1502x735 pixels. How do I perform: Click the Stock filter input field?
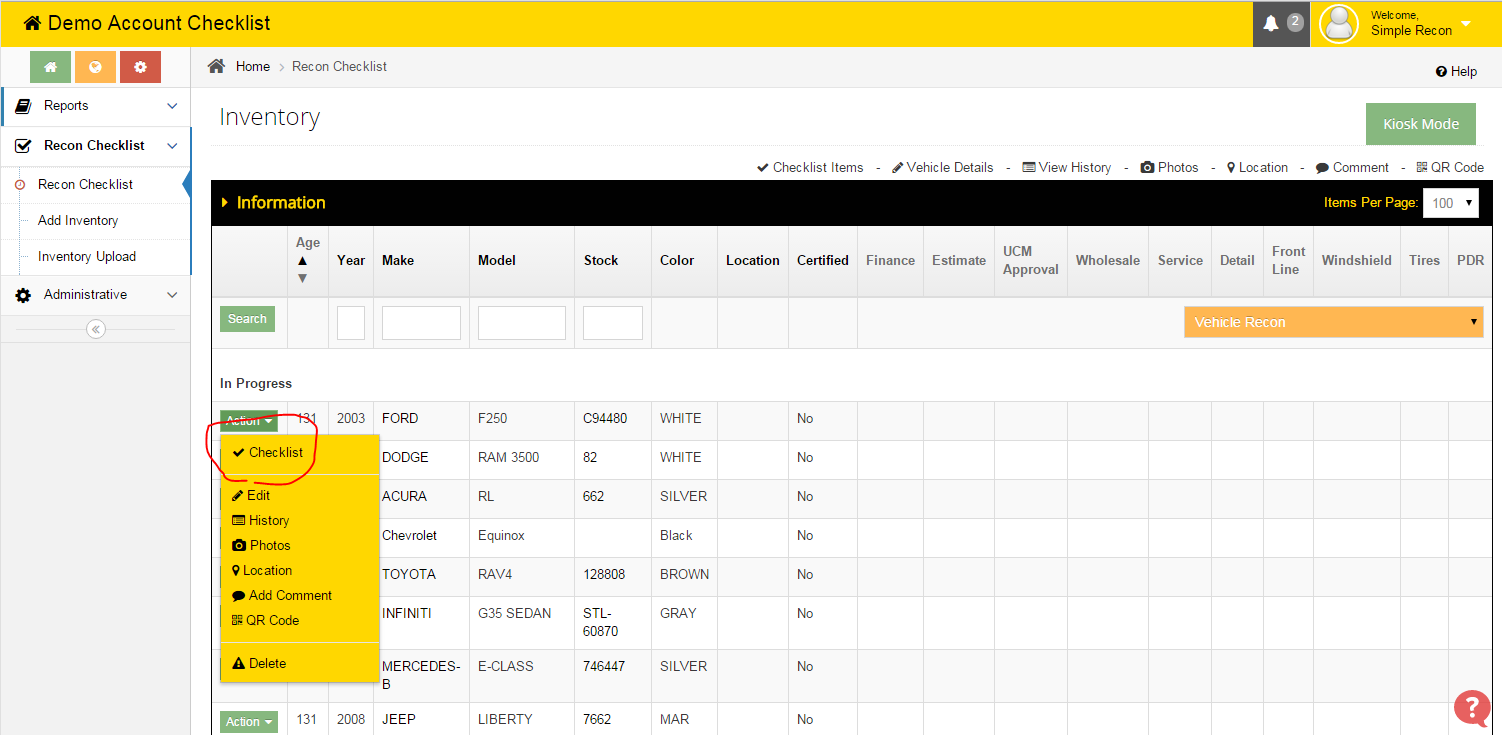point(613,323)
